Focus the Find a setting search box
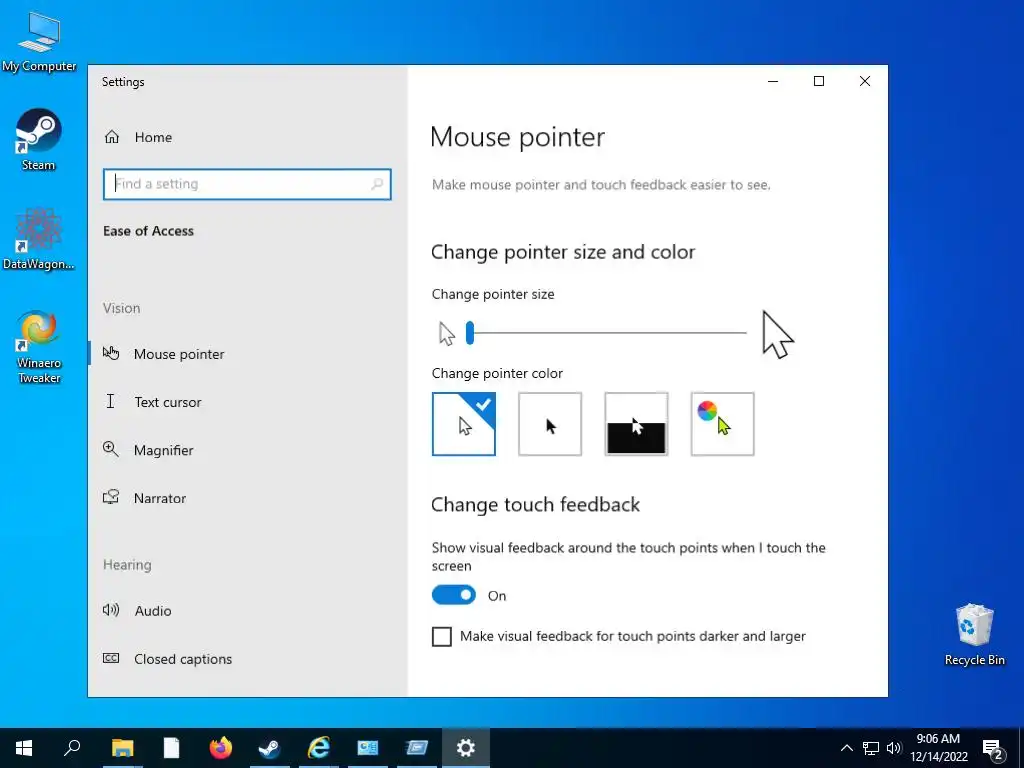This screenshot has height=768, width=1024. click(x=247, y=184)
